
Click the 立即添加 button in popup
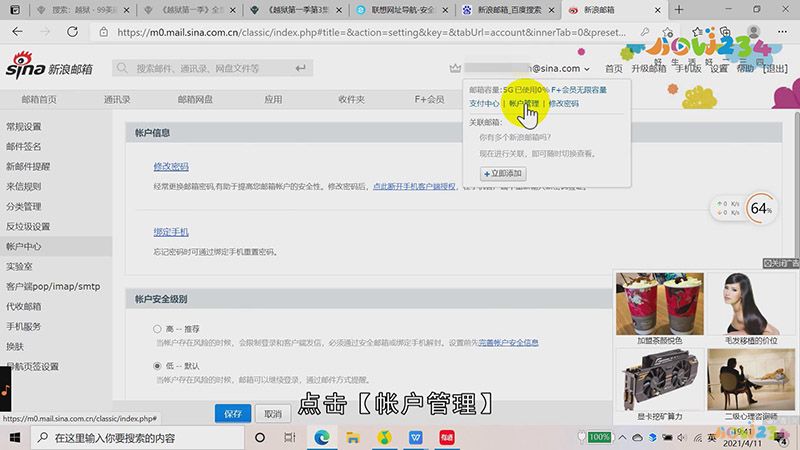tap(503, 173)
